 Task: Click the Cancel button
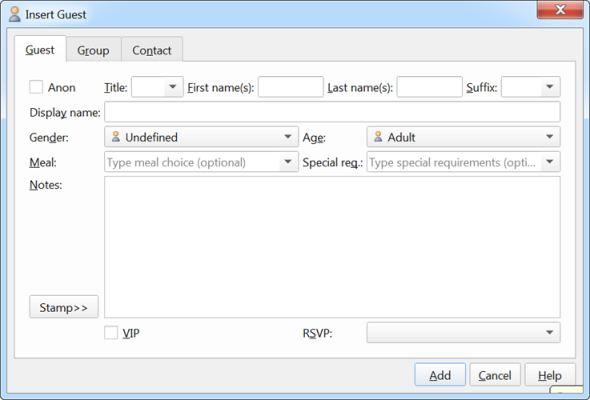(x=495, y=375)
